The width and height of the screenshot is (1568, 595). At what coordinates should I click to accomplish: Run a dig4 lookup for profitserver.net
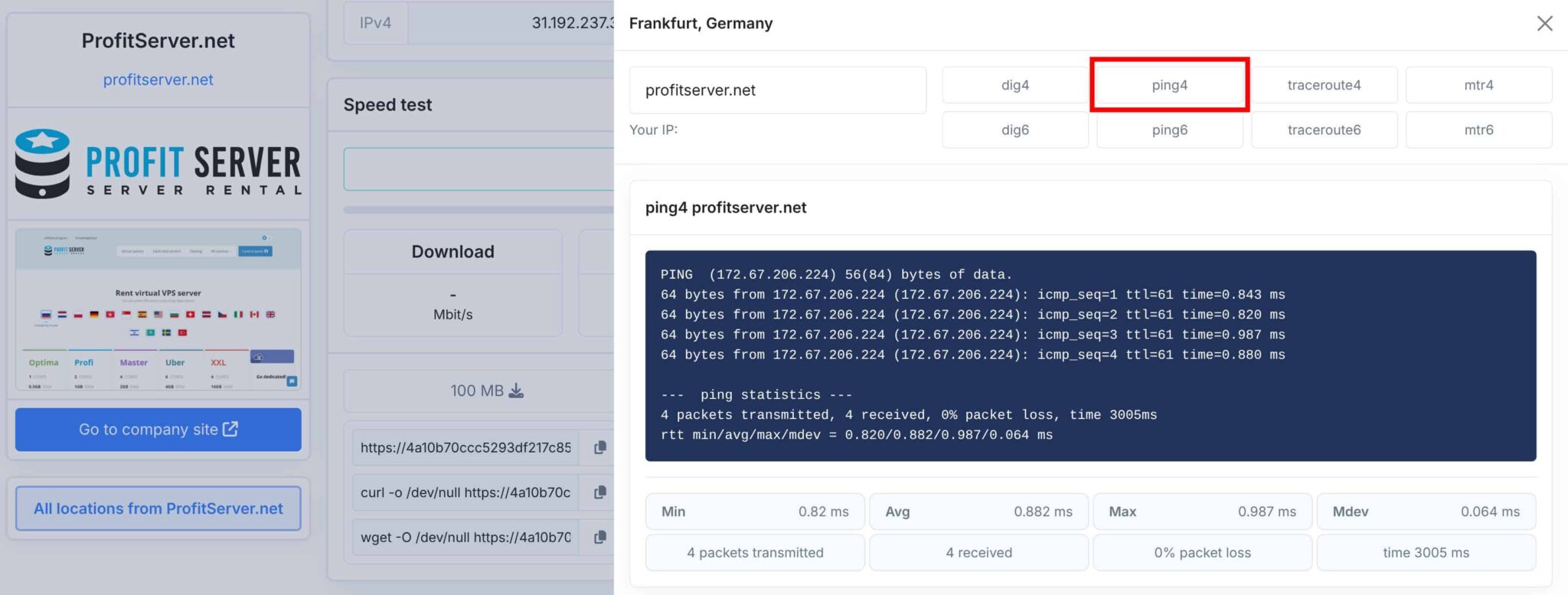point(1014,84)
